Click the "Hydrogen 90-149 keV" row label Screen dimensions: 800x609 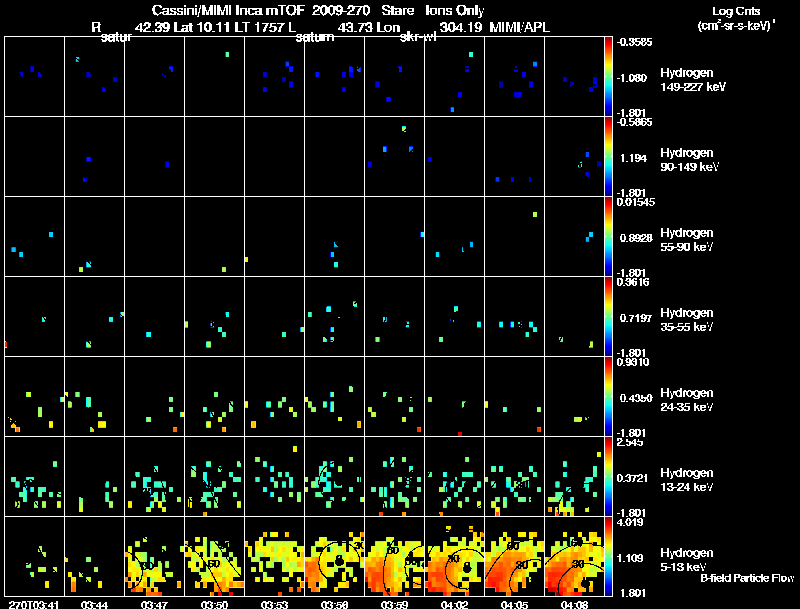(690, 160)
